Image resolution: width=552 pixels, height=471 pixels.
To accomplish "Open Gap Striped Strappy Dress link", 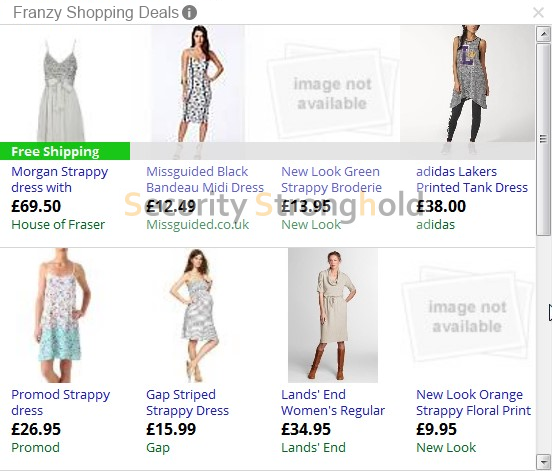I will pos(187,402).
